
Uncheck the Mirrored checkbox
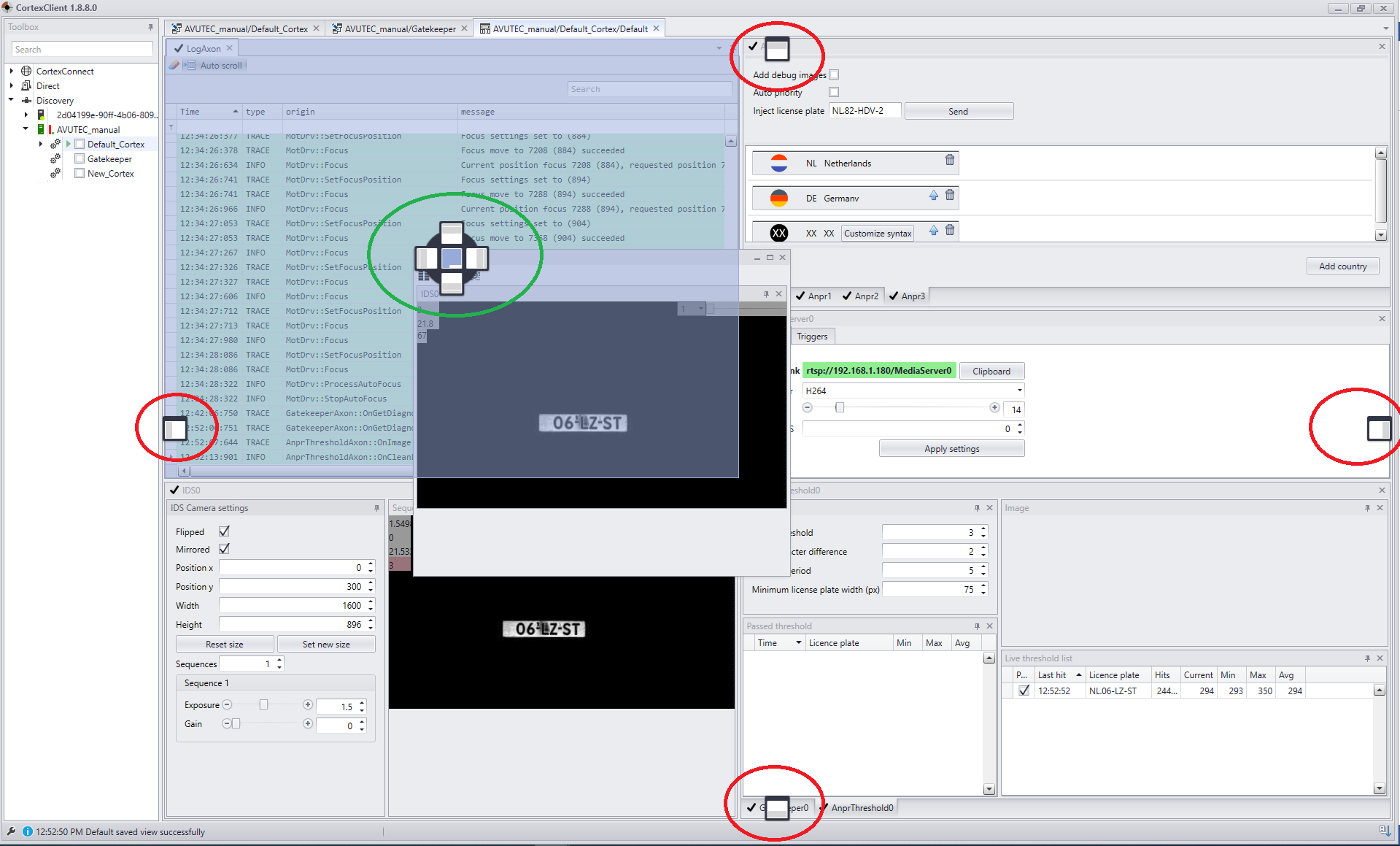(x=224, y=549)
